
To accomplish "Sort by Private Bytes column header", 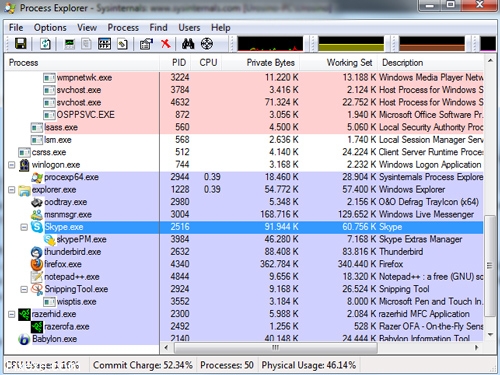I will [261, 63].
